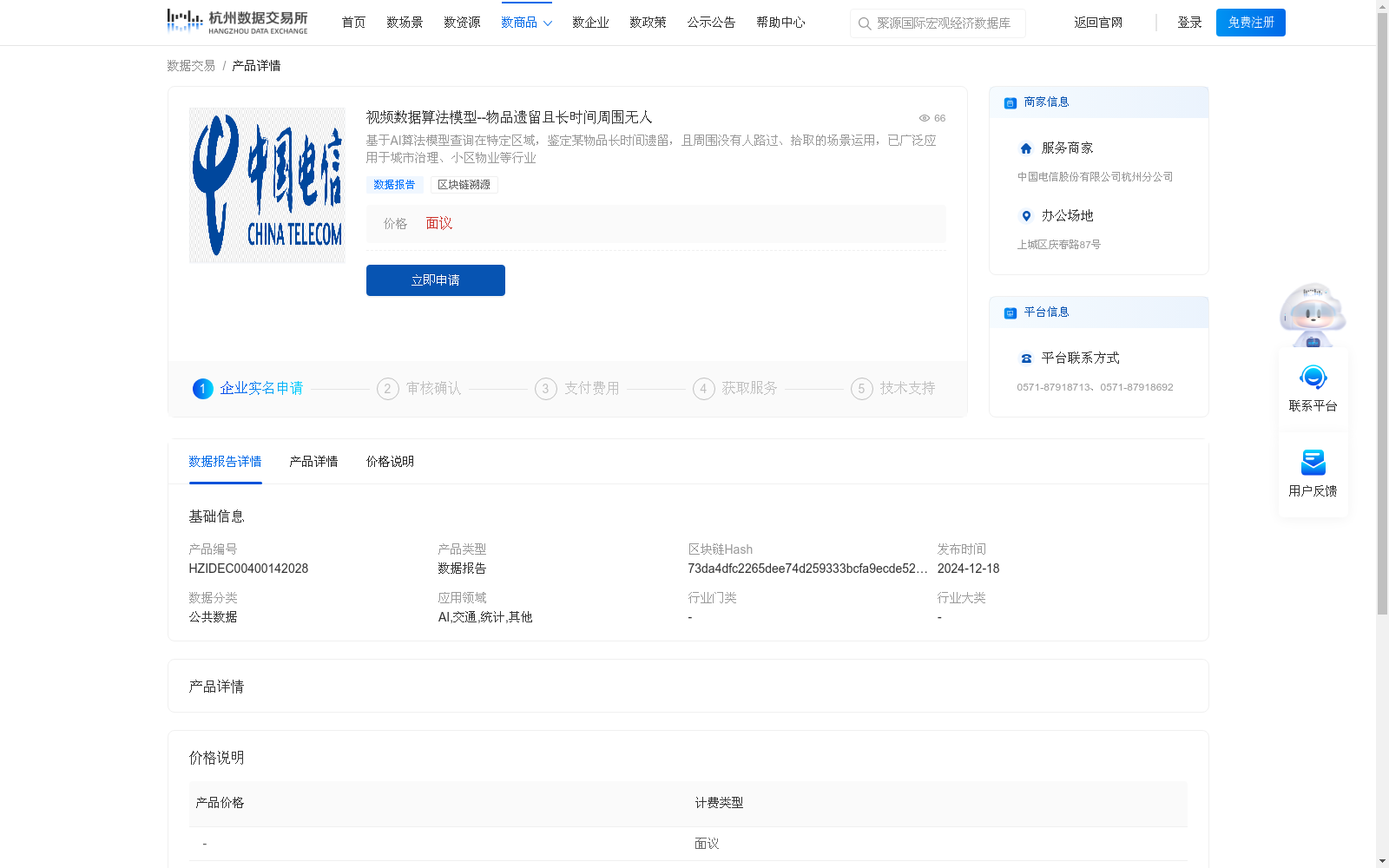1389x868 pixels.
Task: Click the 产品价格 table header
Action: pyautogui.click(x=220, y=803)
